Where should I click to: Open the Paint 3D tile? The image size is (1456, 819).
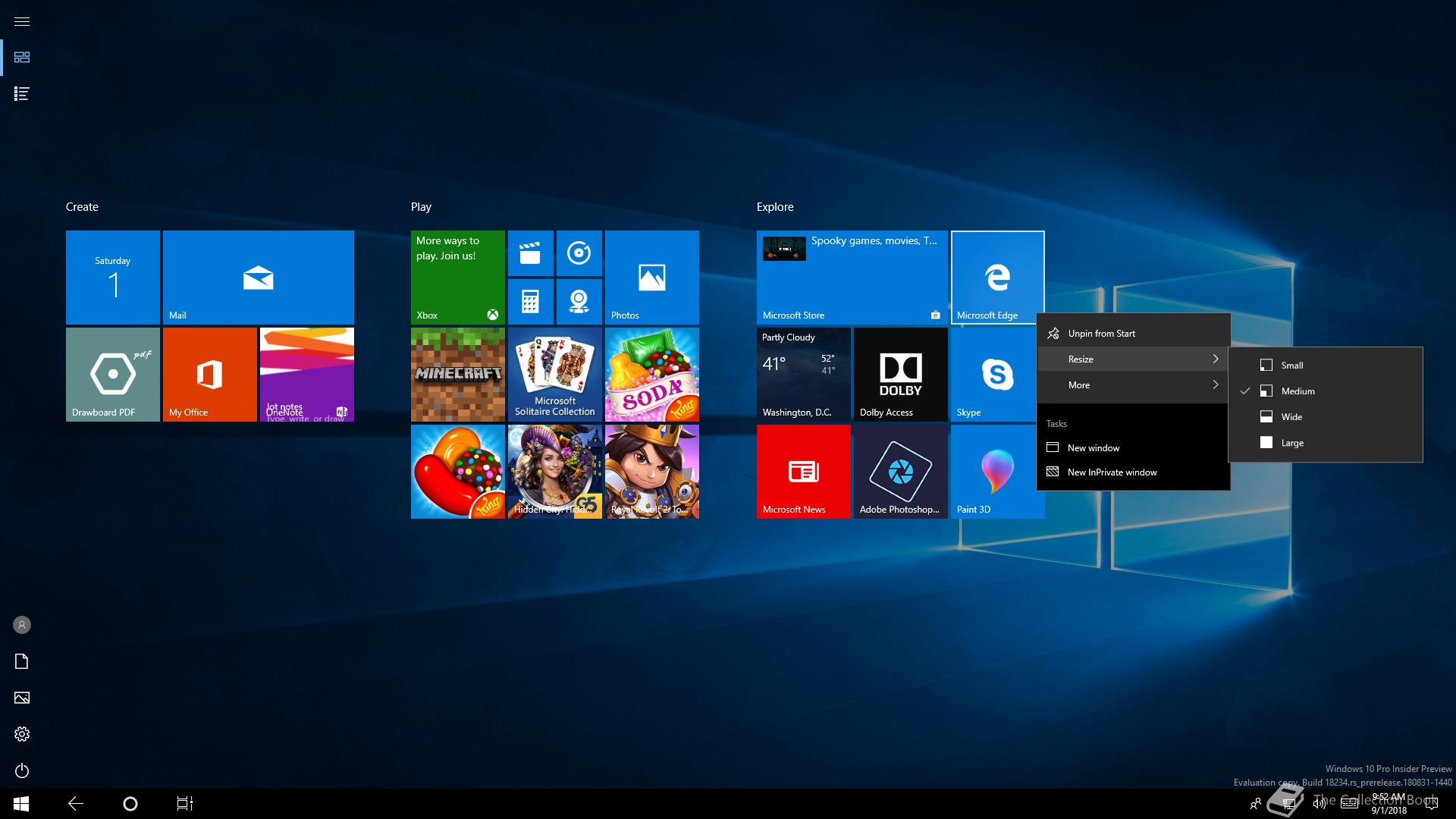tap(998, 472)
